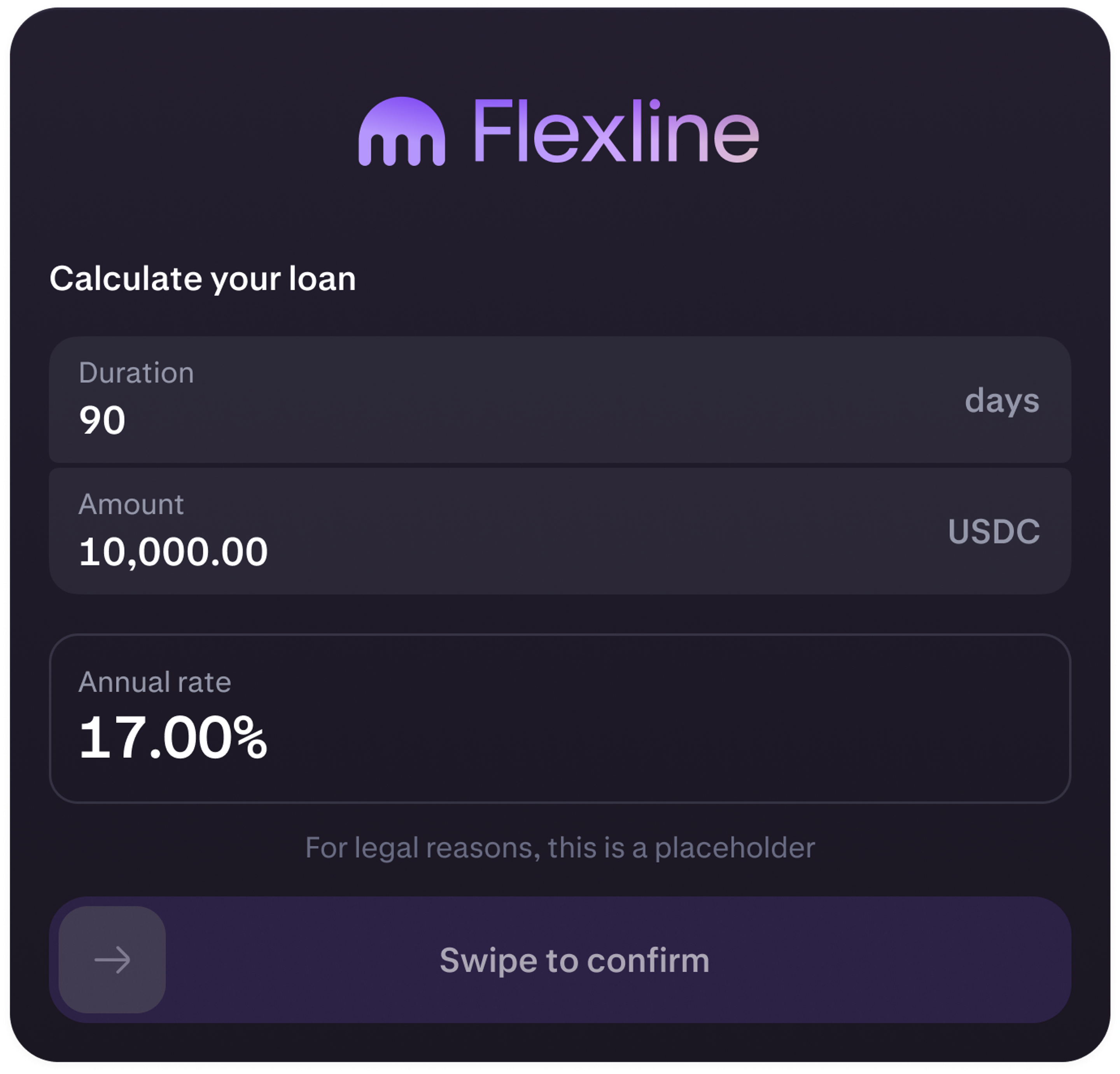Select the Amount field label

click(x=132, y=504)
